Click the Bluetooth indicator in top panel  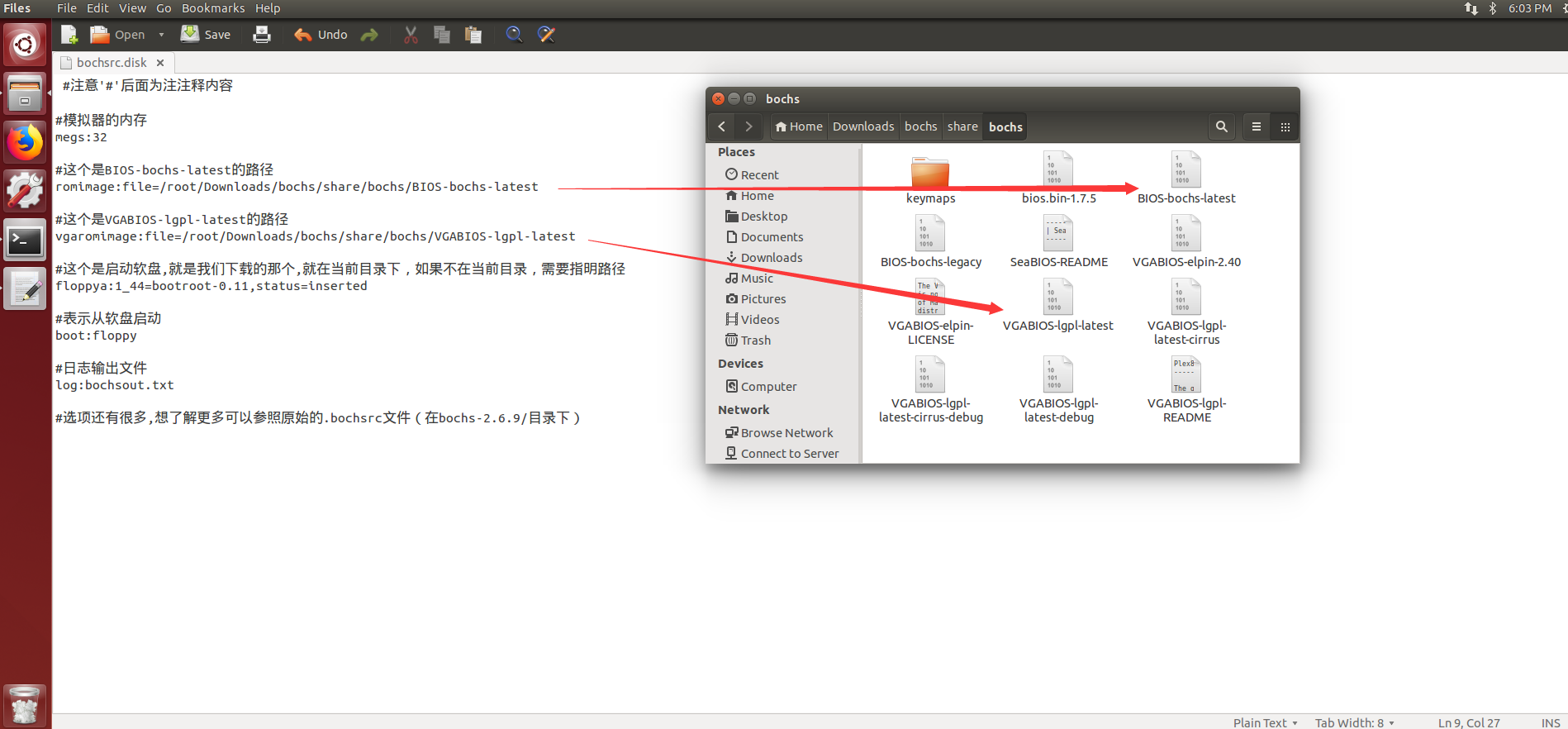(x=1493, y=8)
